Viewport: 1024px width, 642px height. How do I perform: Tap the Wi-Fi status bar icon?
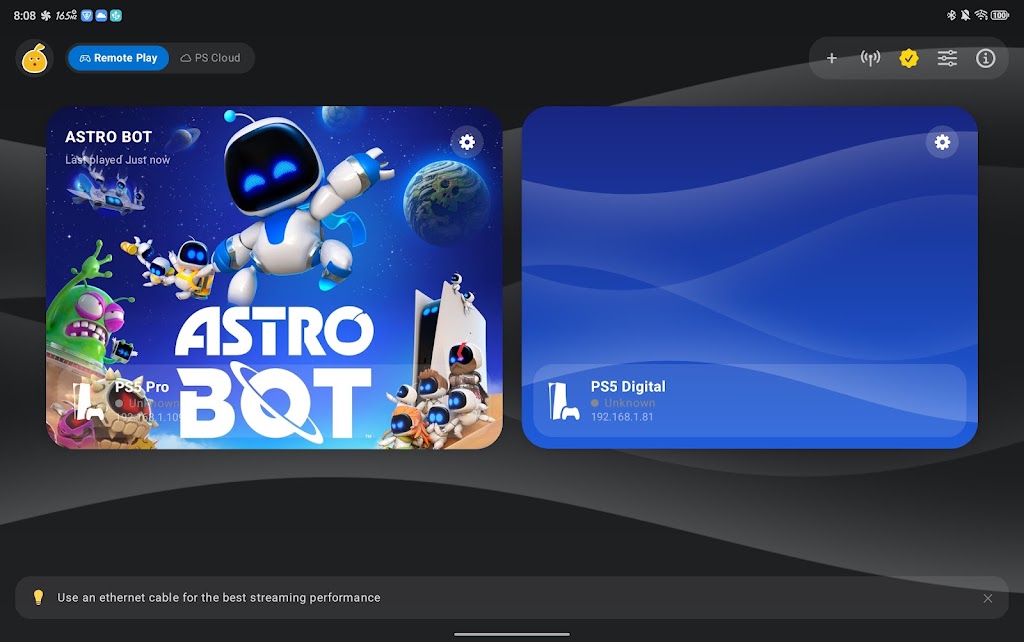point(981,15)
